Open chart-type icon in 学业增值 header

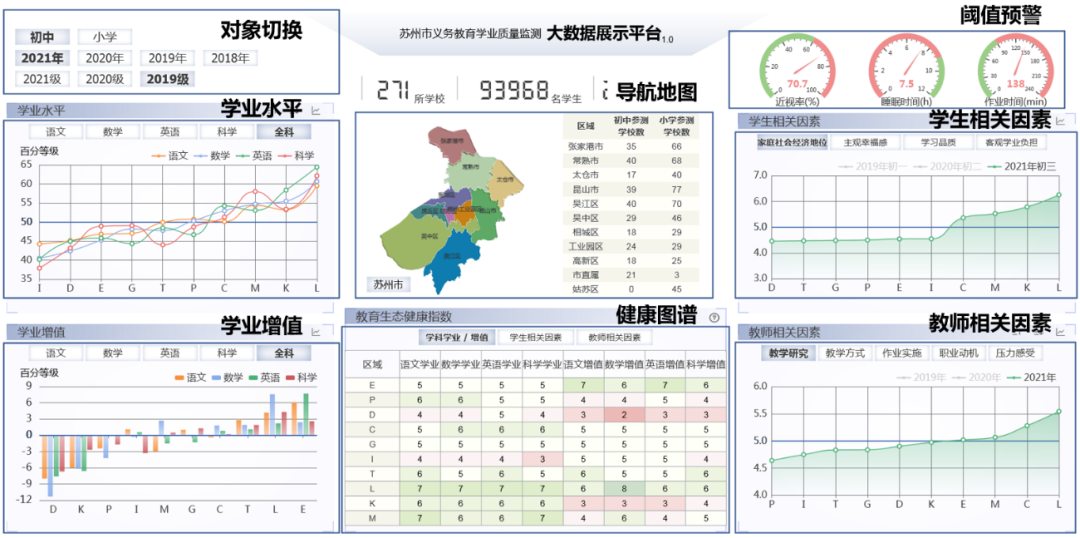317,332
